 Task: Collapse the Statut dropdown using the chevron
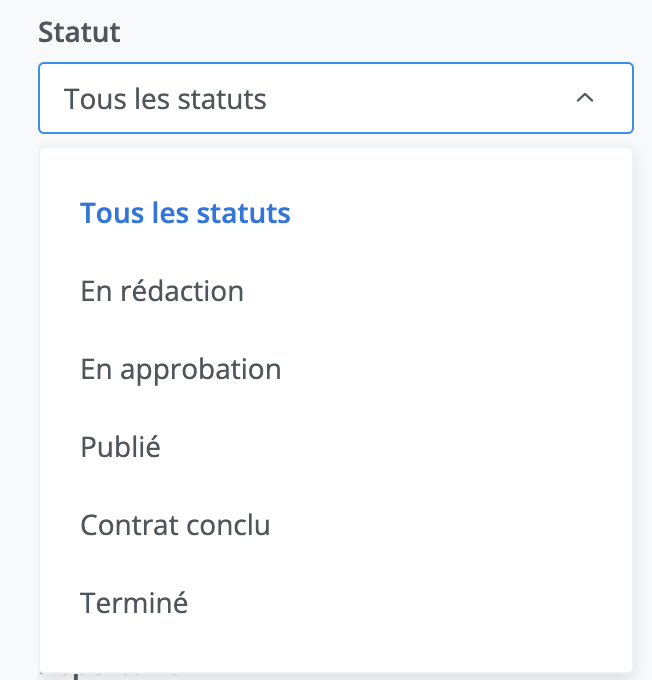point(586,98)
